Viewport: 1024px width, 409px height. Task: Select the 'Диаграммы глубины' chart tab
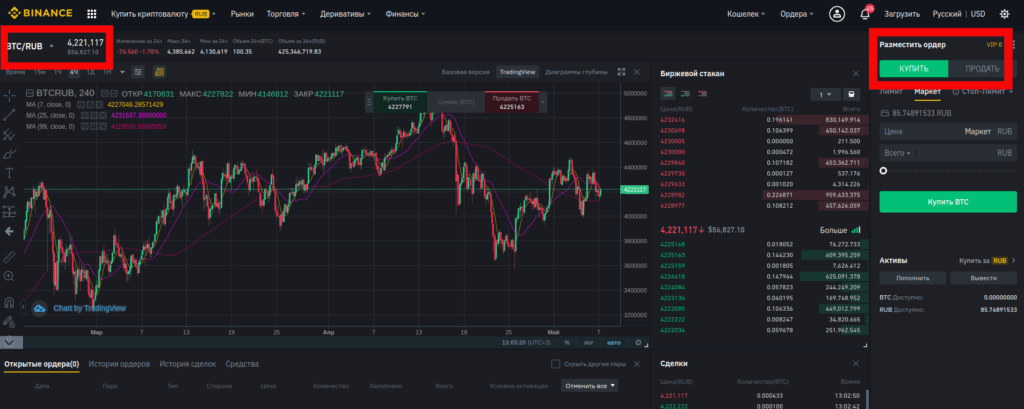click(x=576, y=72)
